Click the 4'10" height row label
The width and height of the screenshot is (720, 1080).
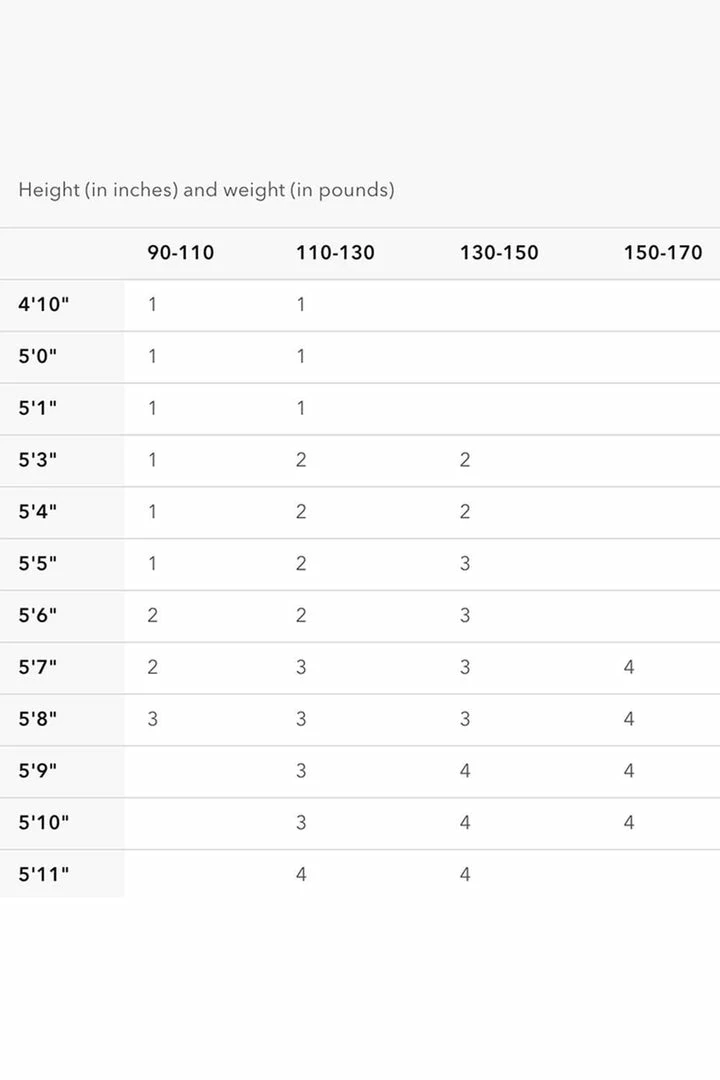[x=44, y=305]
